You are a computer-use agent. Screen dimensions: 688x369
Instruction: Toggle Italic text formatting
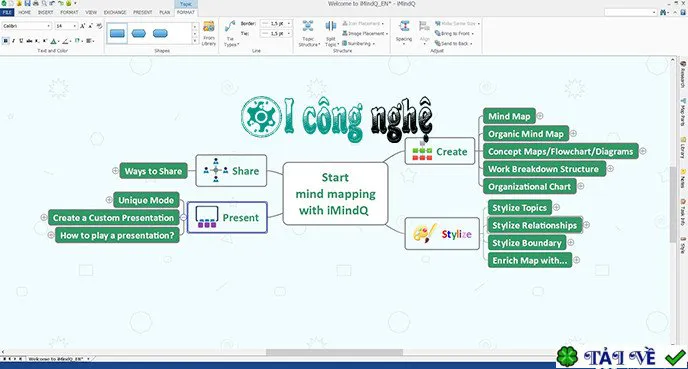pyautogui.click(x=14, y=41)
